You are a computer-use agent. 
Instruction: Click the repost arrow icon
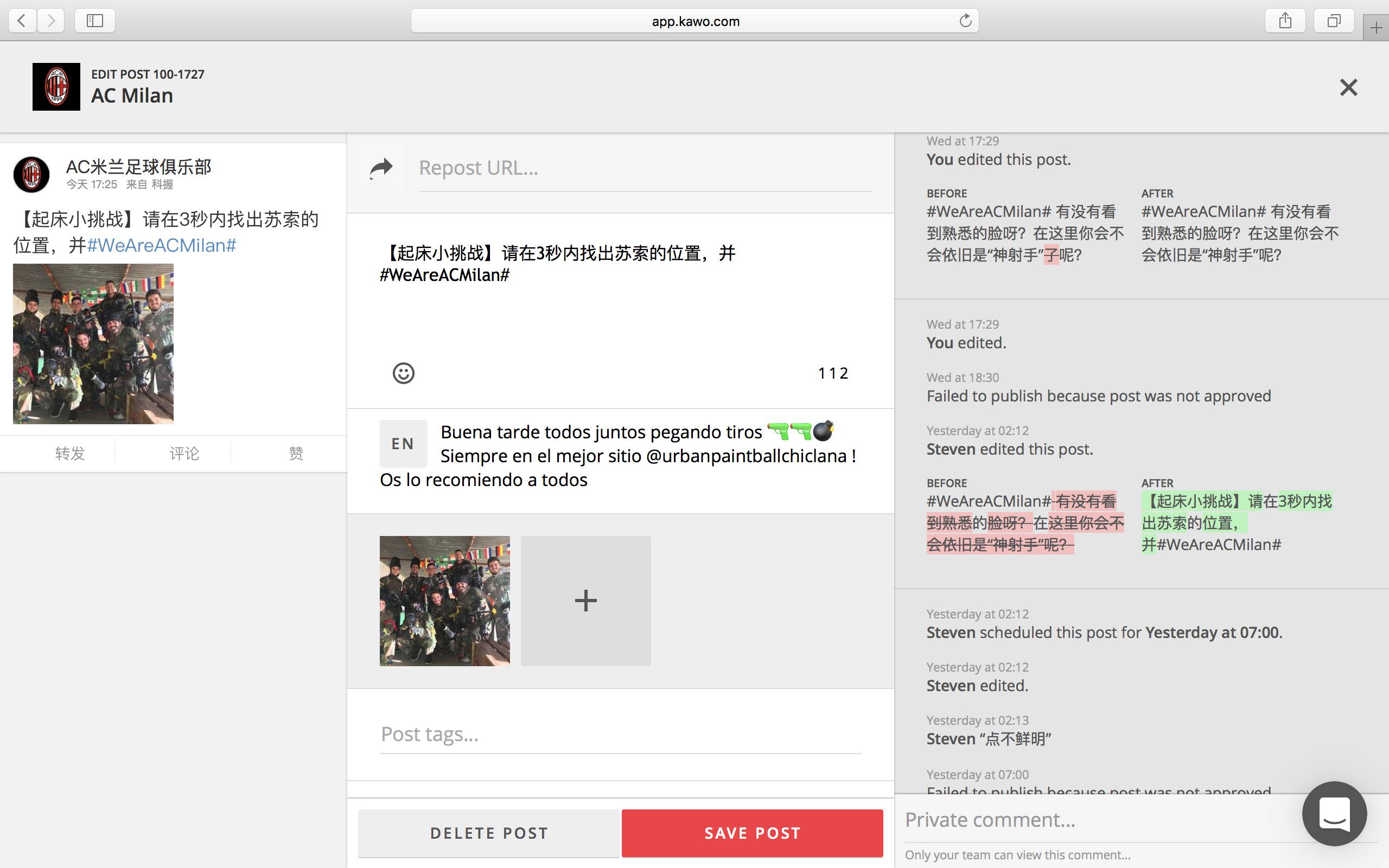click(381, 168)
